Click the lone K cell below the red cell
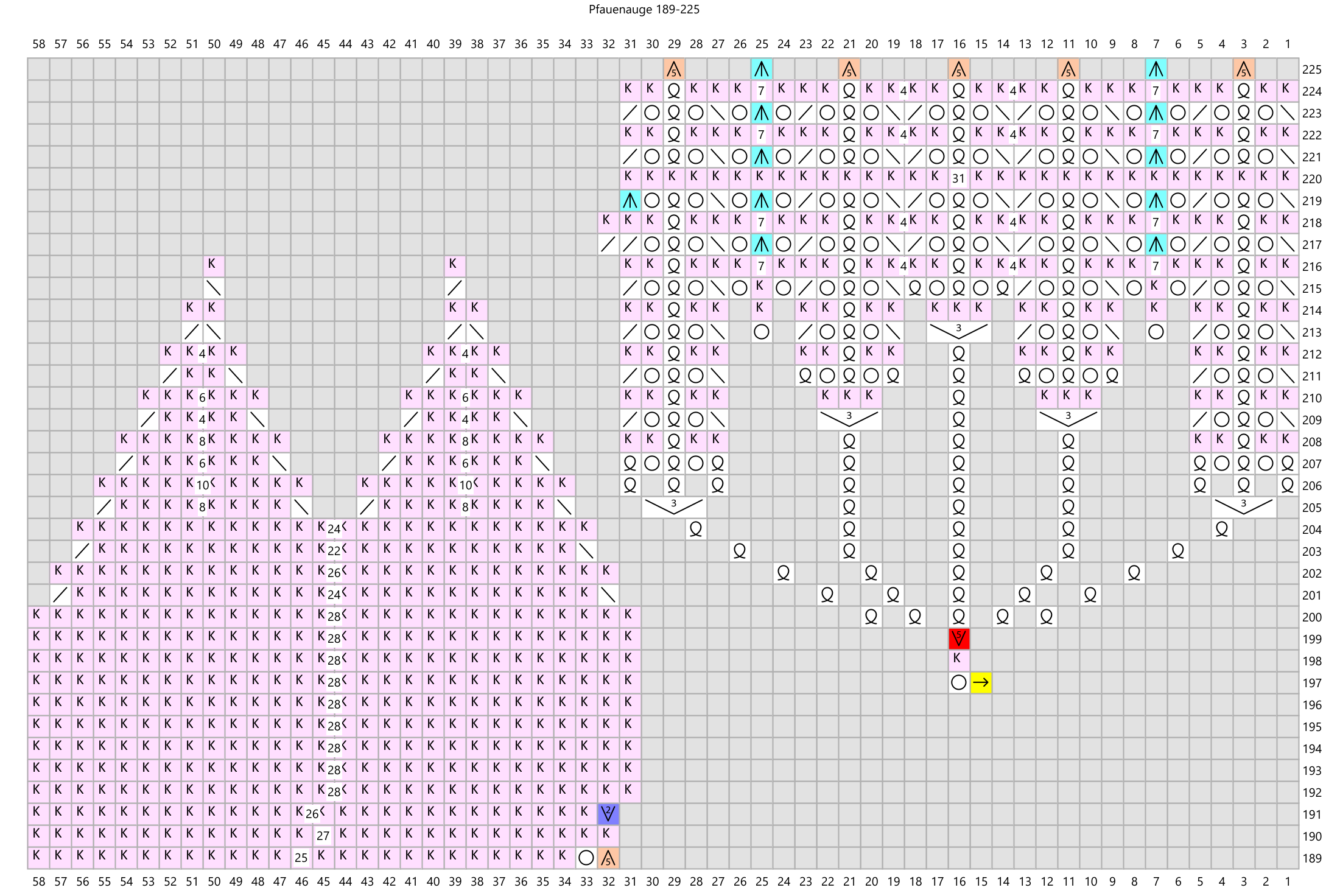The image size is (1326, 896). [x=959, y=660]
